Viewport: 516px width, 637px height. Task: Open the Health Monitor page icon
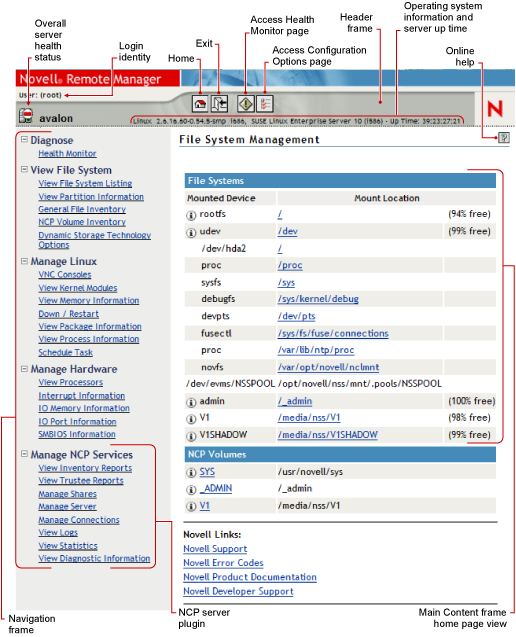pos(245,104)
